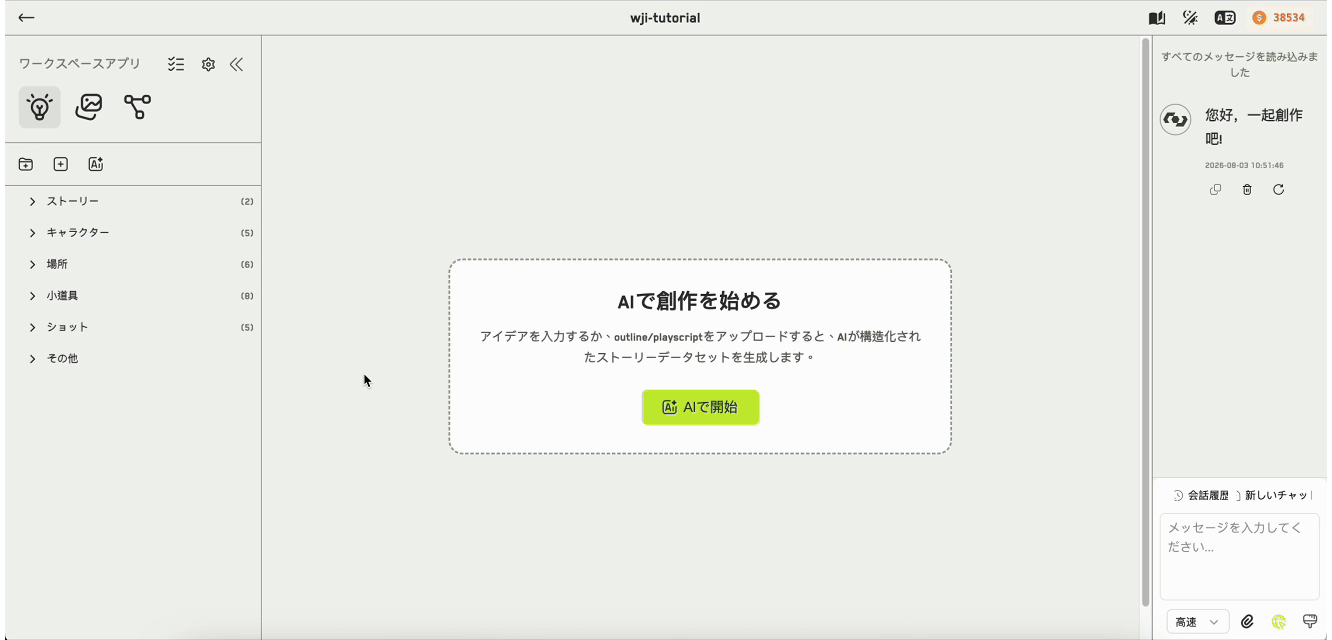
Task: Expand the その他 tree section
Action: (33, 359)
